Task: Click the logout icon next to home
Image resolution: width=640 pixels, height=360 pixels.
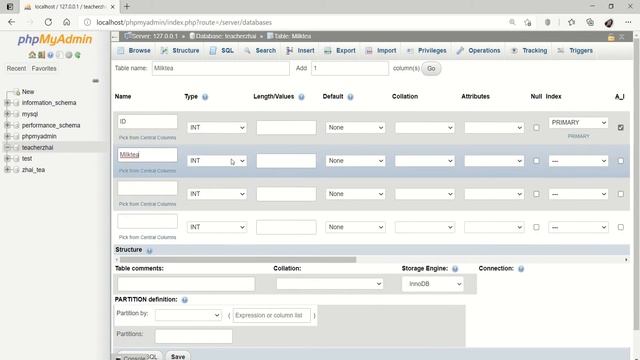Action: 41,55
